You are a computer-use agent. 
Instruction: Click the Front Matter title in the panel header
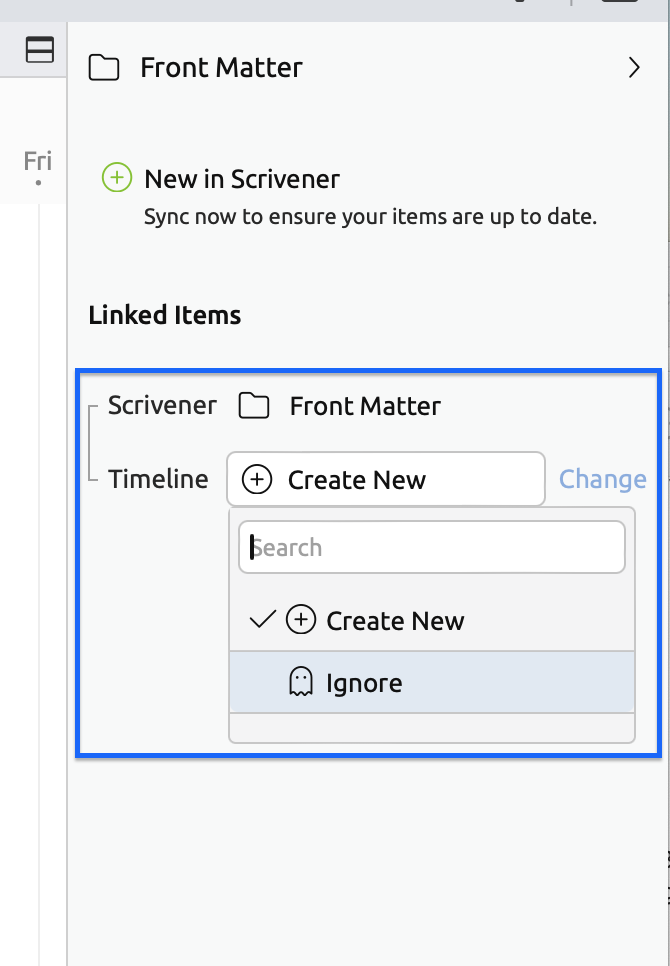(x=221, y=68)
